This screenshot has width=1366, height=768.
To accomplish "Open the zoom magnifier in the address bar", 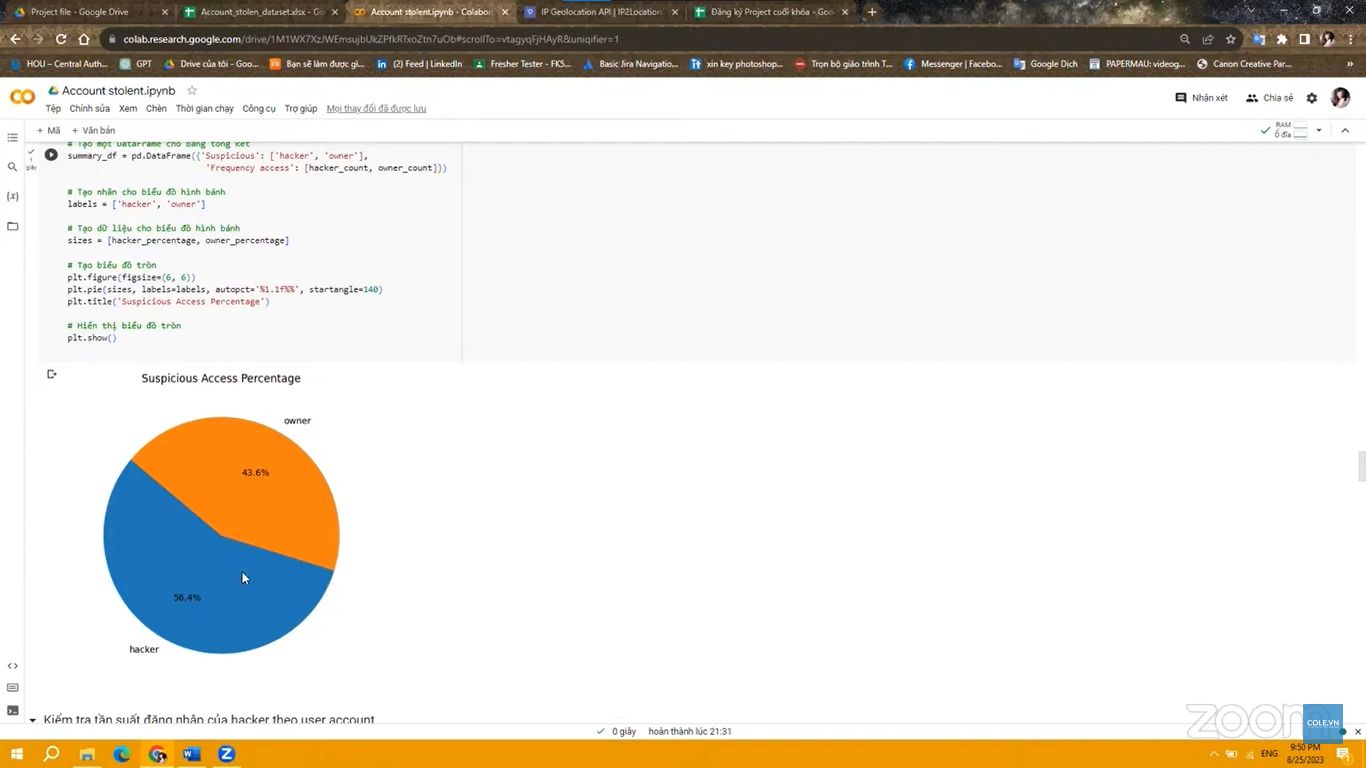I will (x=1185, y=39).
